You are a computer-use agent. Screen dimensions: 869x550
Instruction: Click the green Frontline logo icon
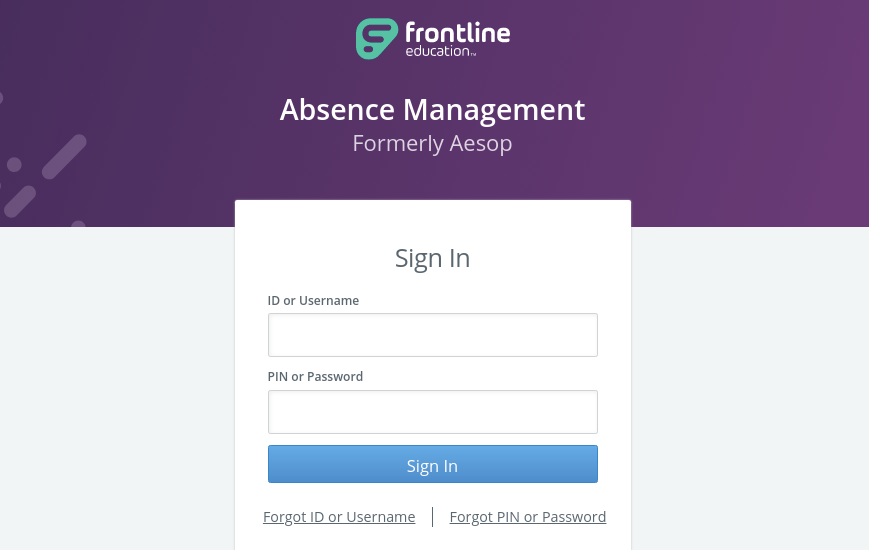[376, 38]
